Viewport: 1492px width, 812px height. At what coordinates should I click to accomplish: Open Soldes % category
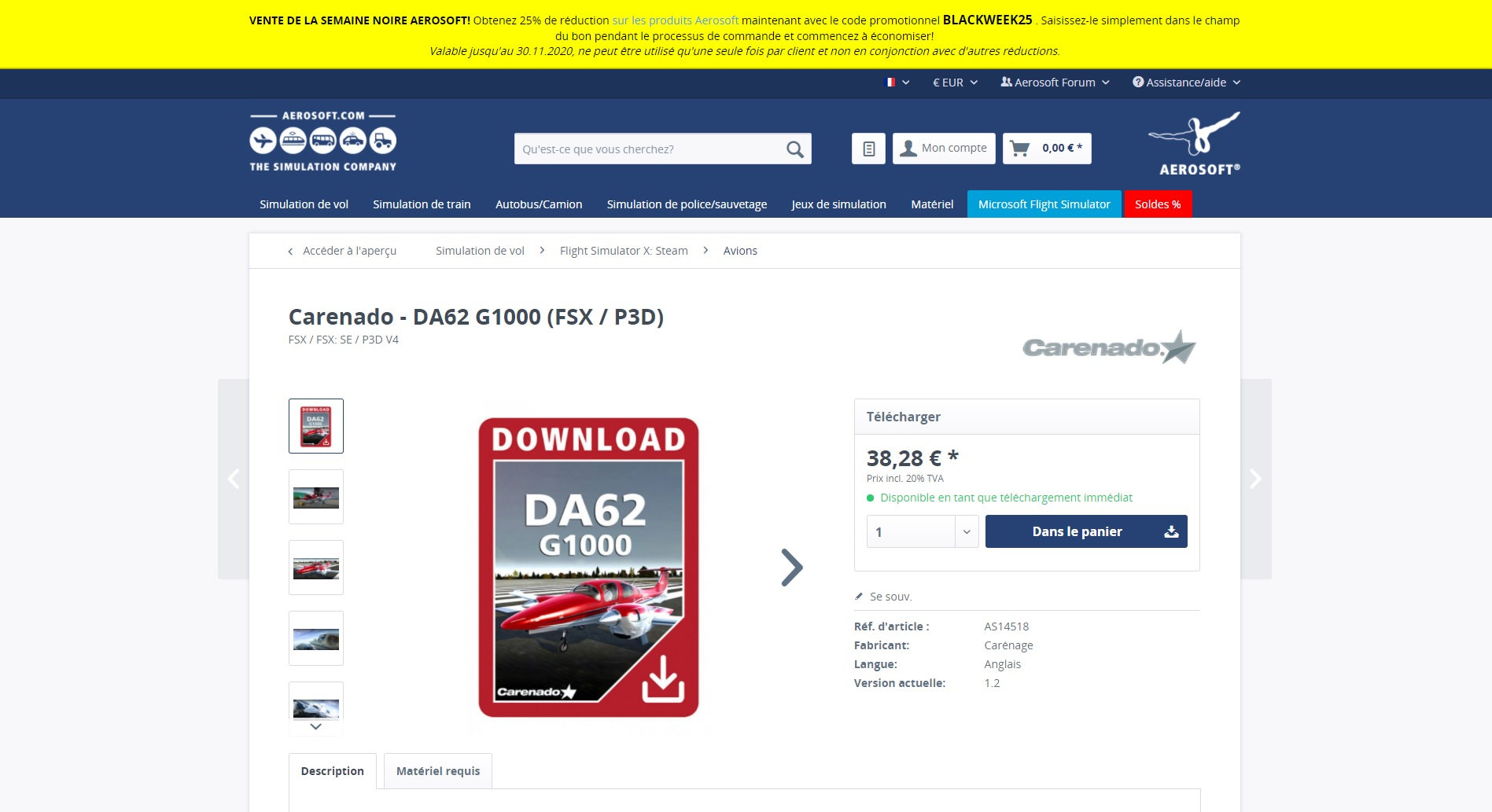point(1158,204)
